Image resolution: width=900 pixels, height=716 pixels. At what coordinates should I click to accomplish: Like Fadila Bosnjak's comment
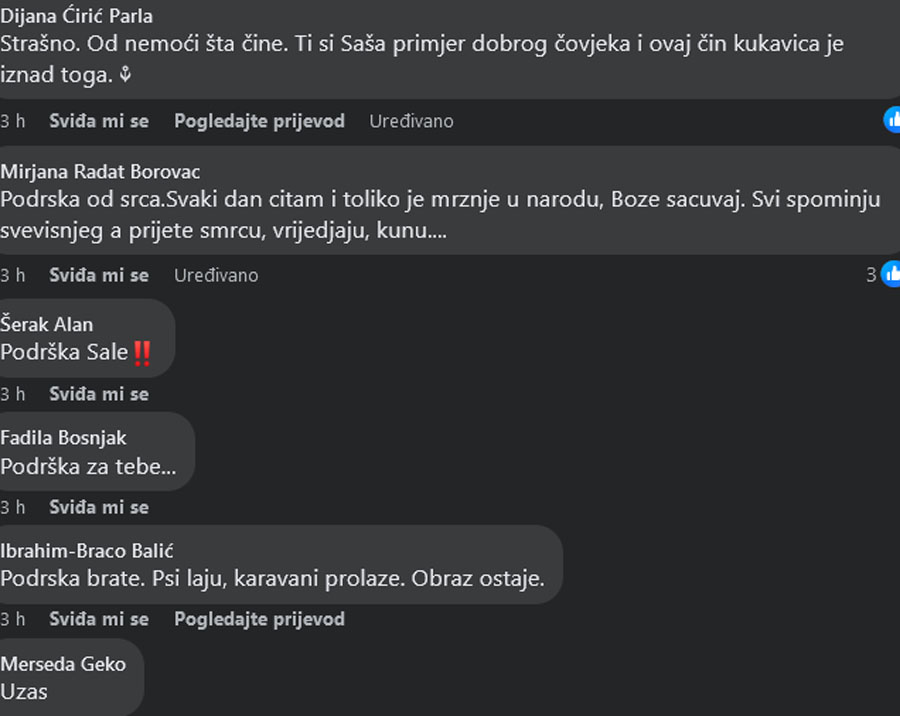pos(99,507)
